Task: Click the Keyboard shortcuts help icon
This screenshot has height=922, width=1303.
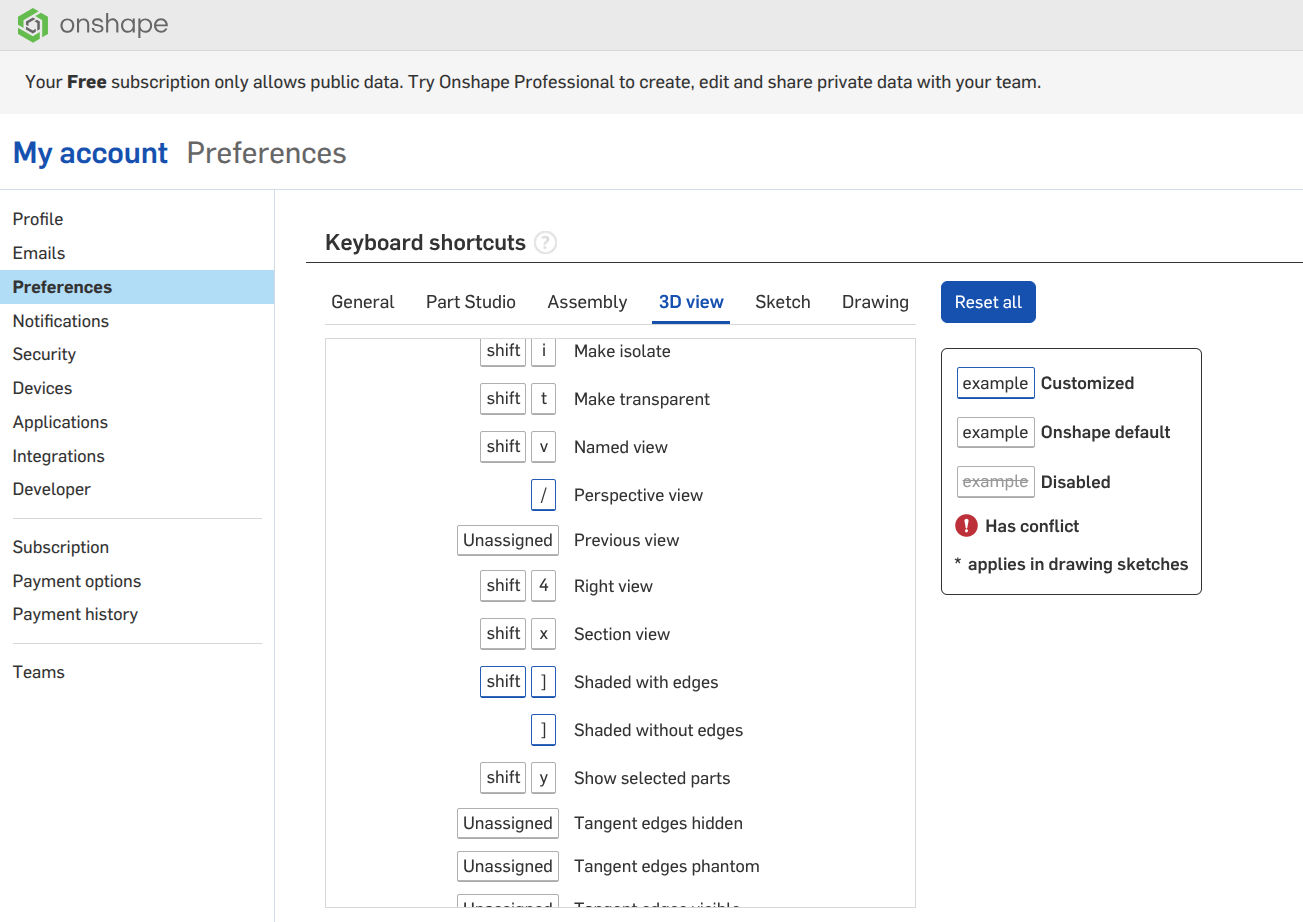Action: coord(545,243)
